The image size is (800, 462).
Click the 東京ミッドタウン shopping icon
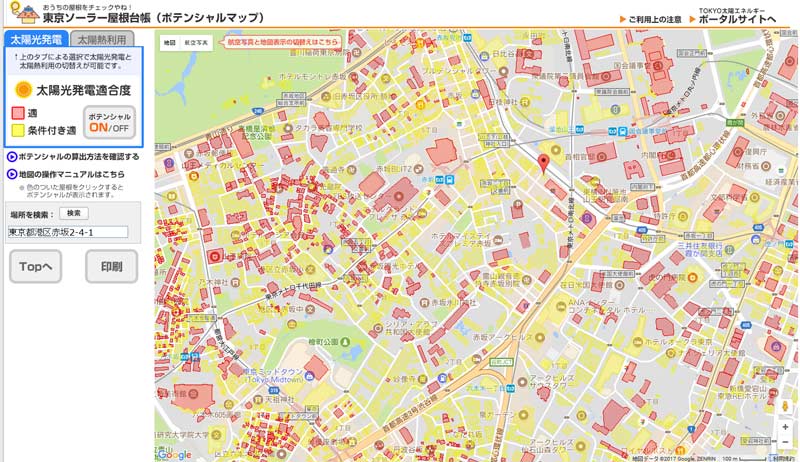(309, 376)
